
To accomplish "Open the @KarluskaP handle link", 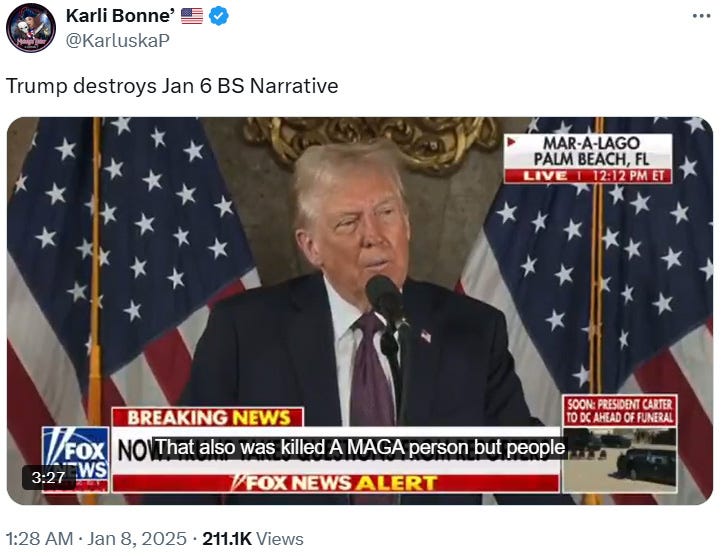I will tap(118, 41).
